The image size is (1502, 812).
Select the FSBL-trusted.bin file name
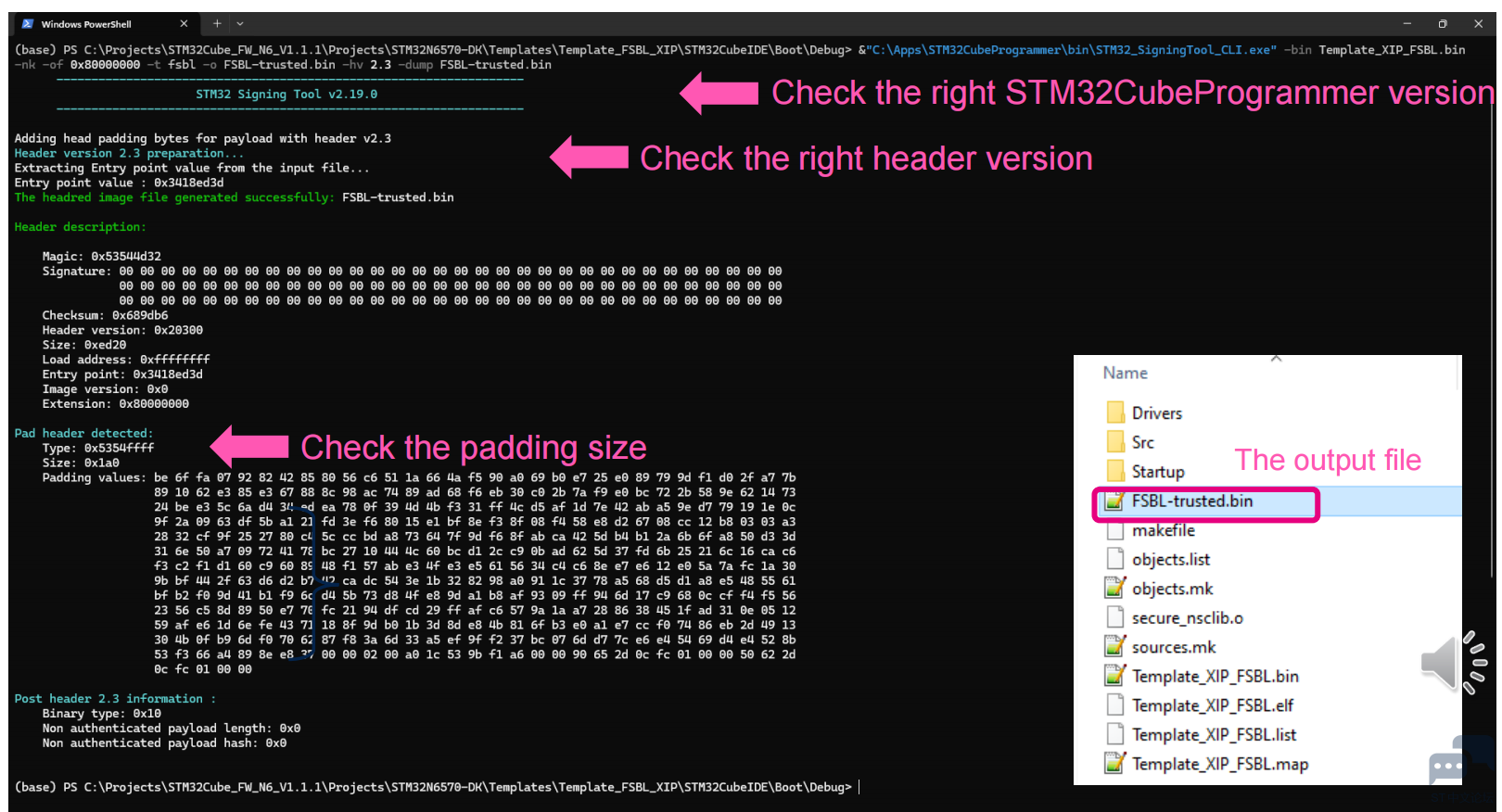[x=1192, y=501]
